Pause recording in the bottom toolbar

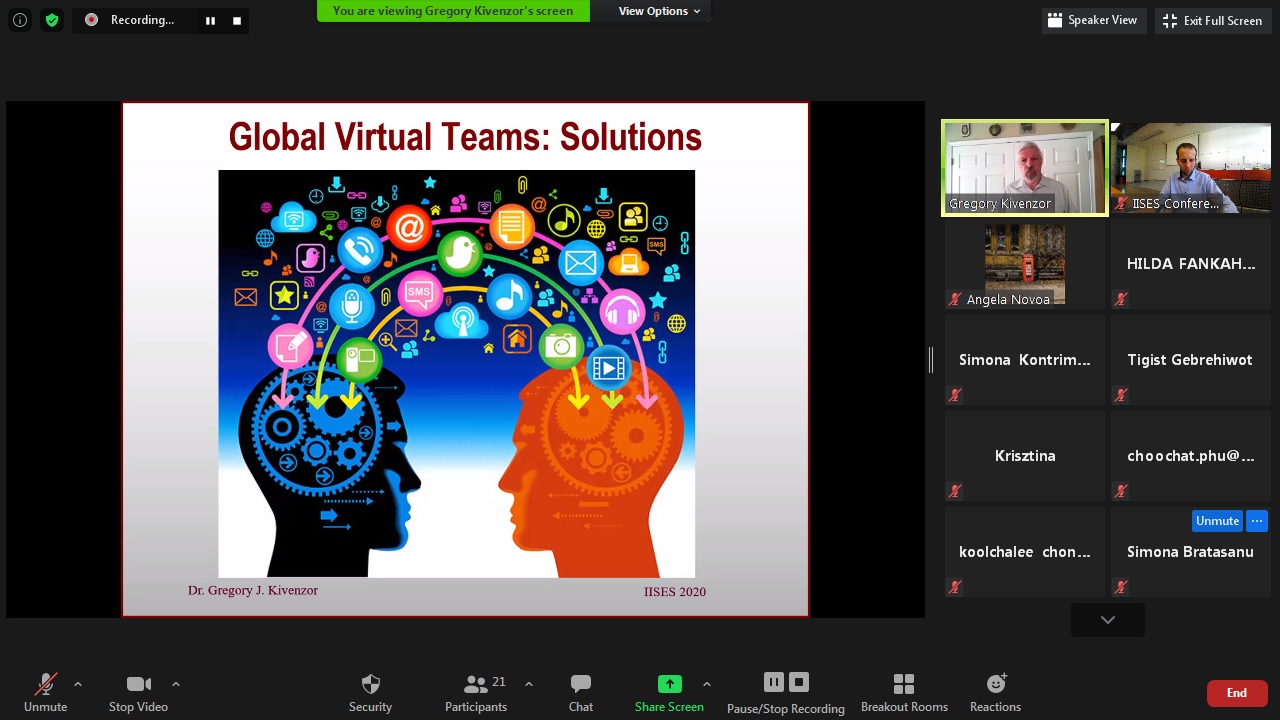pos(774,682)
